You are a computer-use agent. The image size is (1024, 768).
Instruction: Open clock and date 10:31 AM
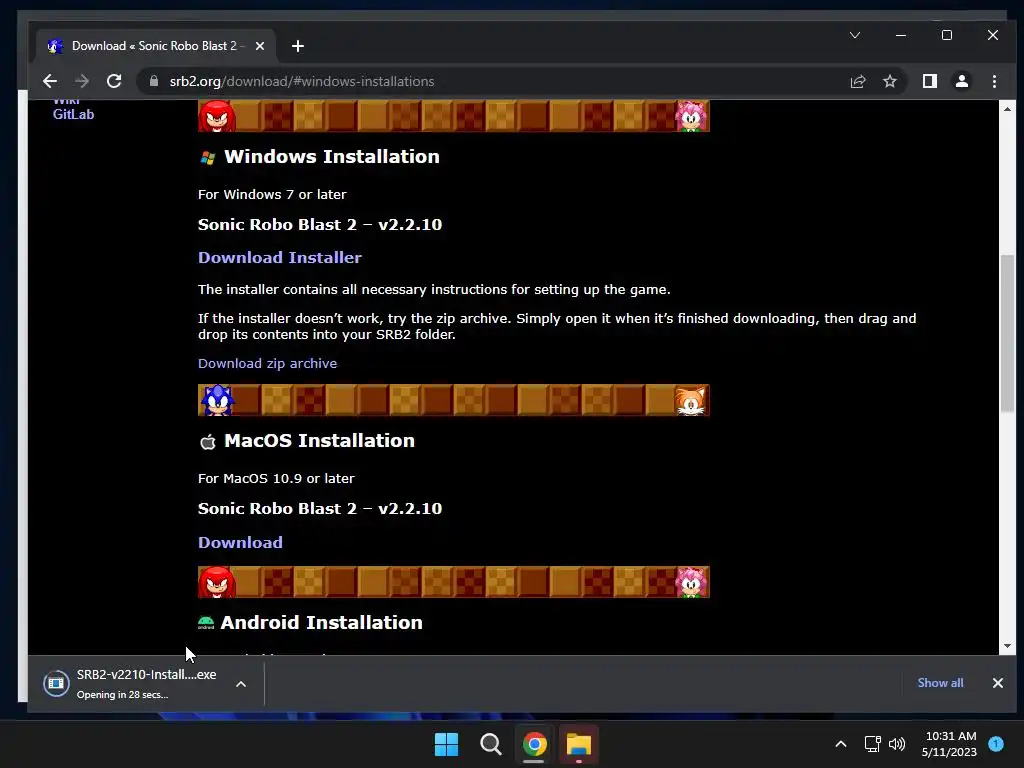(x=950, y=744)
